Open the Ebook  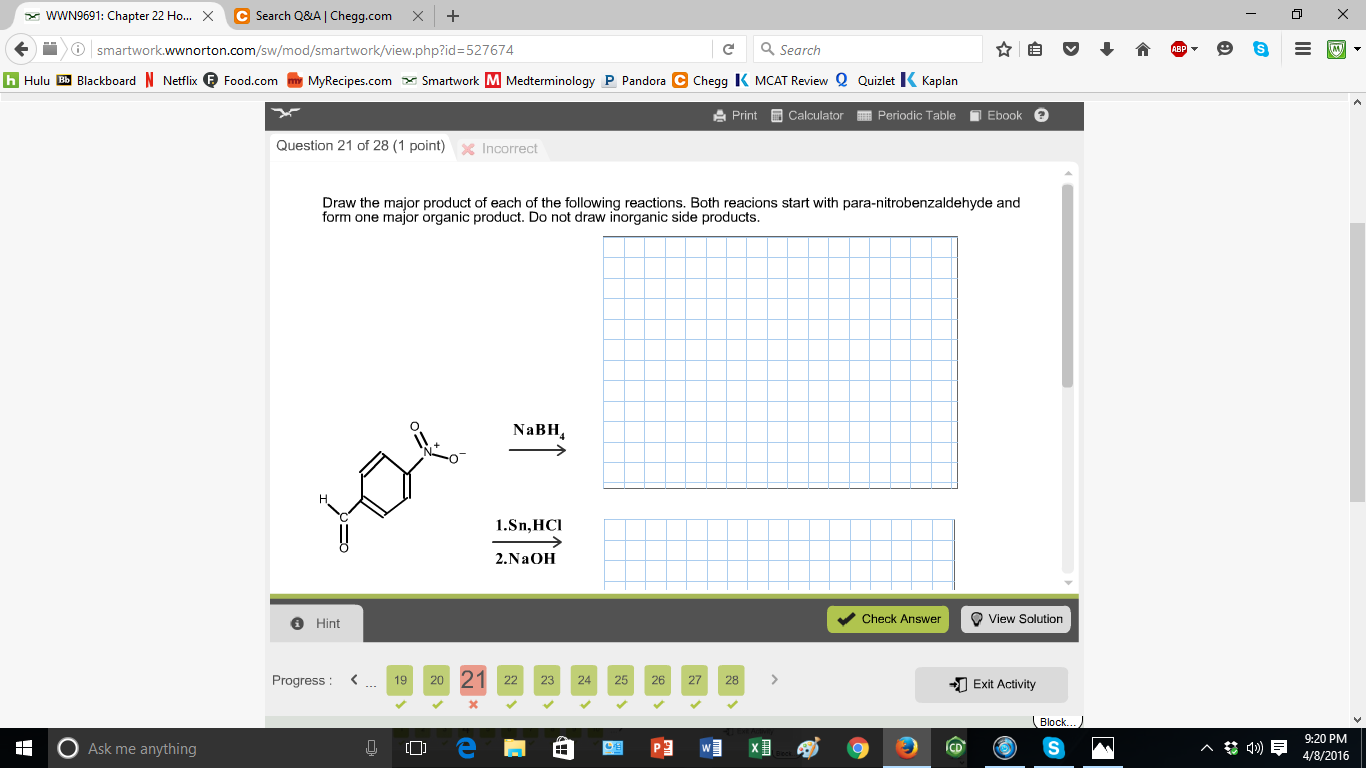996,115
